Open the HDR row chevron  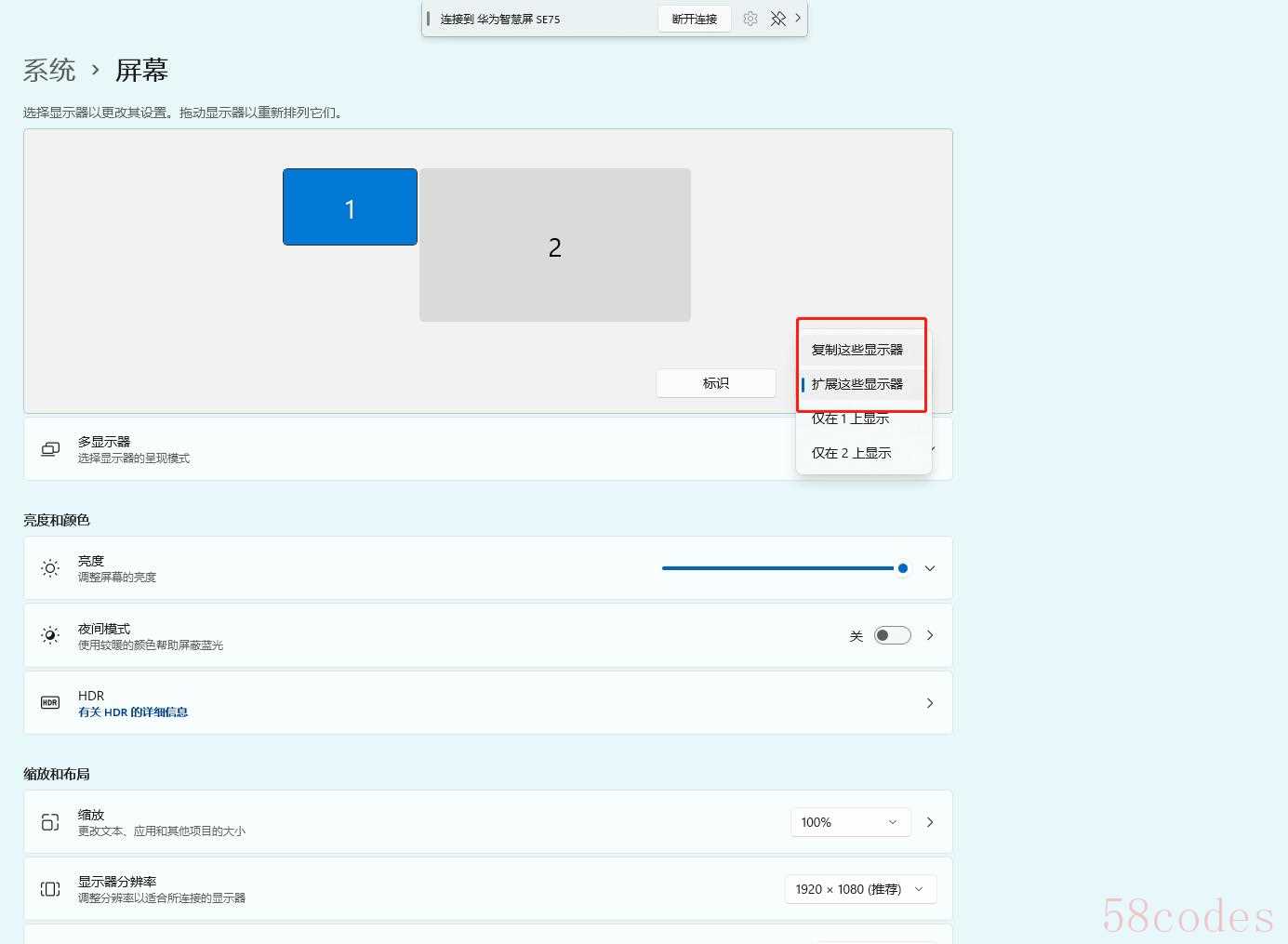pyautogui.click(x=930, y=703)
